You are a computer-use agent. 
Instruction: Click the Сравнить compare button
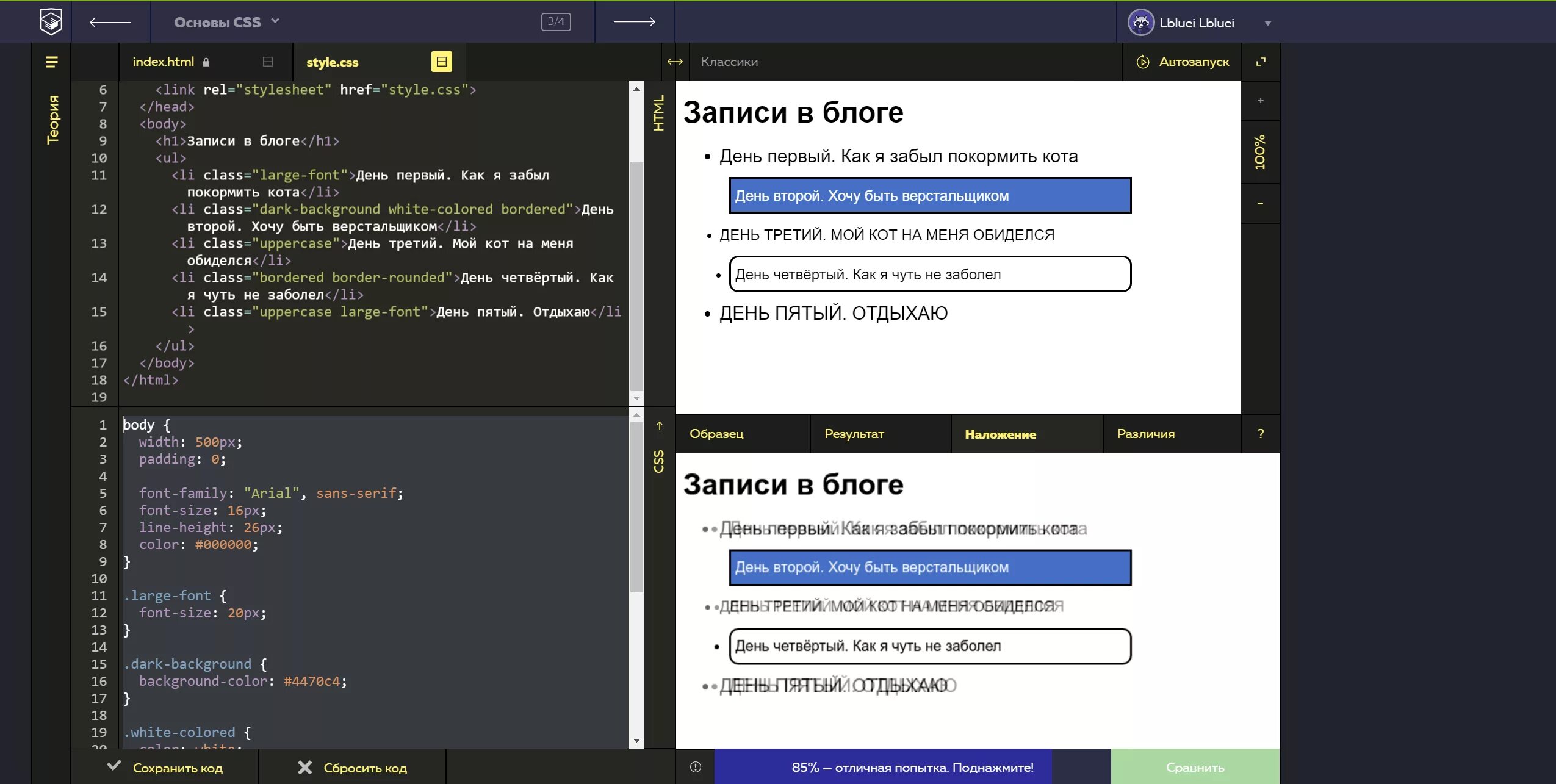(x=1195, y=767)
